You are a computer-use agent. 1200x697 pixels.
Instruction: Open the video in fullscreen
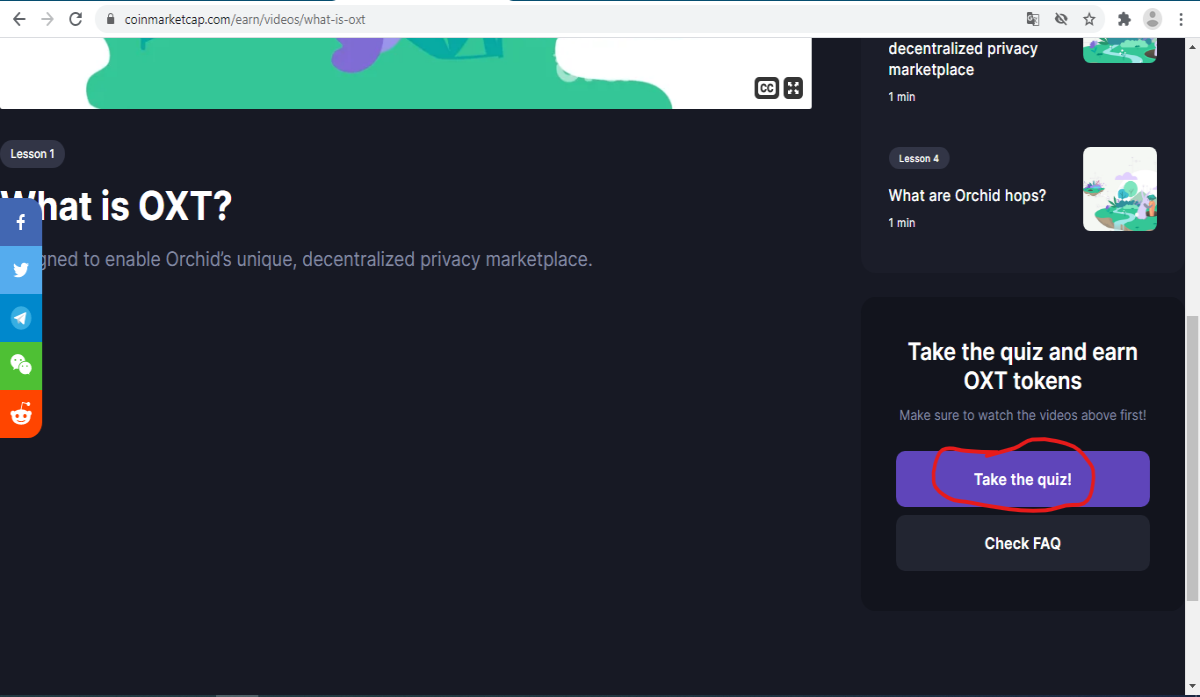tap(793, 88)
